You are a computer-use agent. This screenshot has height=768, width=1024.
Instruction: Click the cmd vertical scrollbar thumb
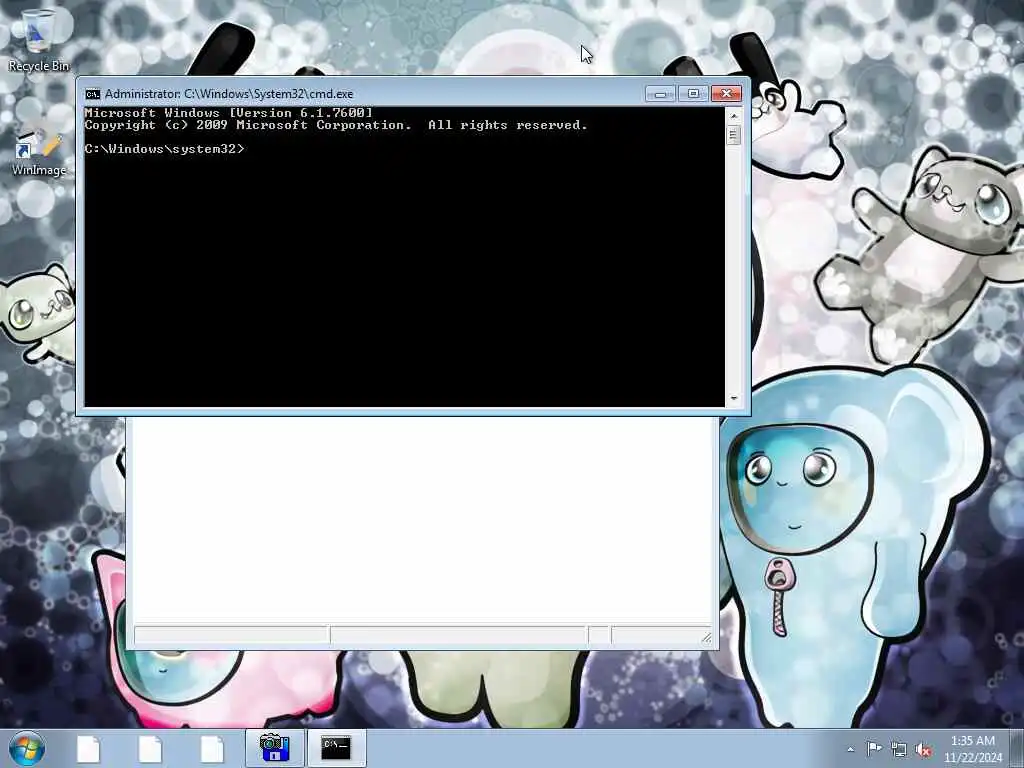[x=733, y=135]
